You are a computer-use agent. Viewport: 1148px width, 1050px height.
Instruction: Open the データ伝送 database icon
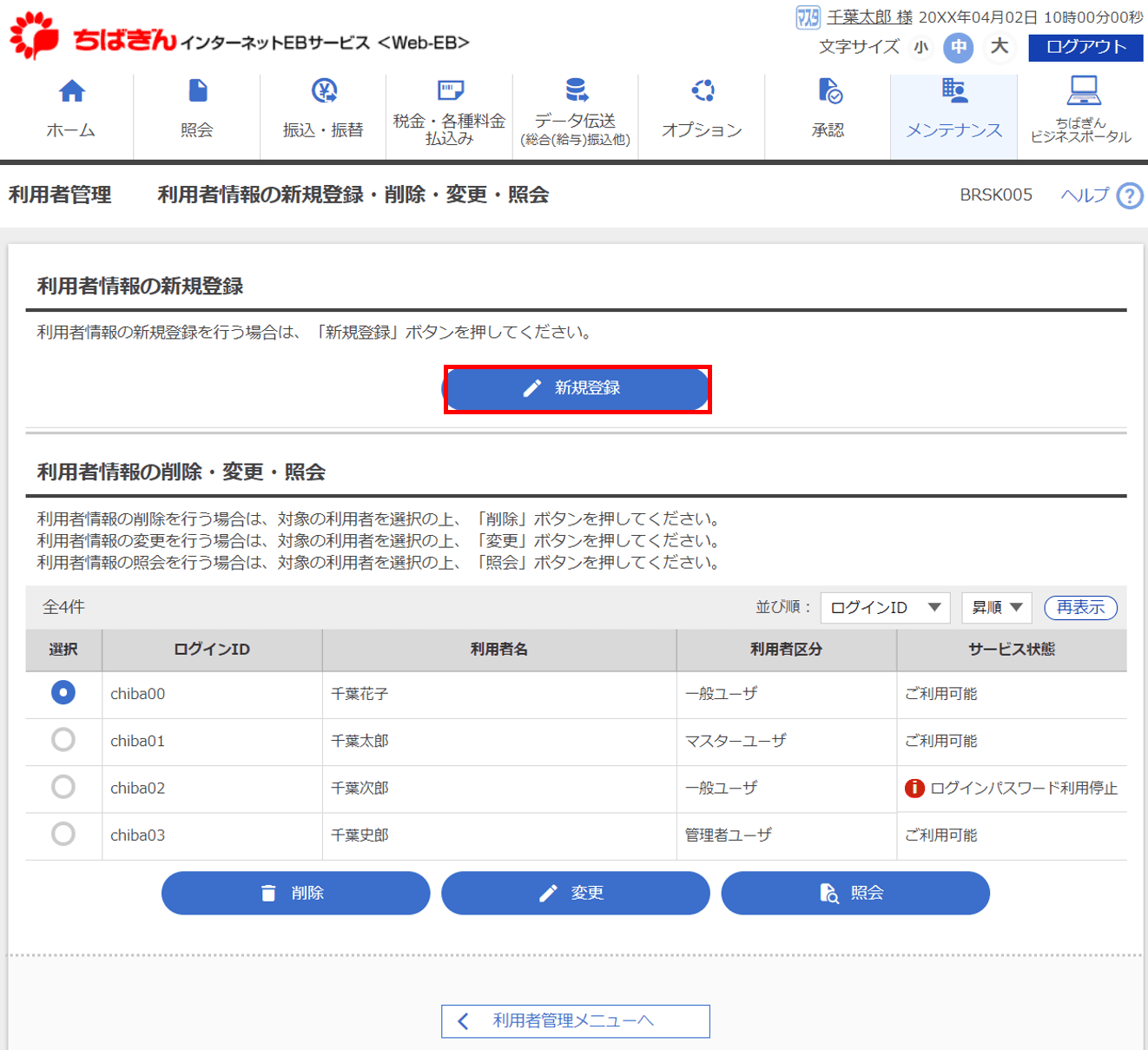[576, 90]
